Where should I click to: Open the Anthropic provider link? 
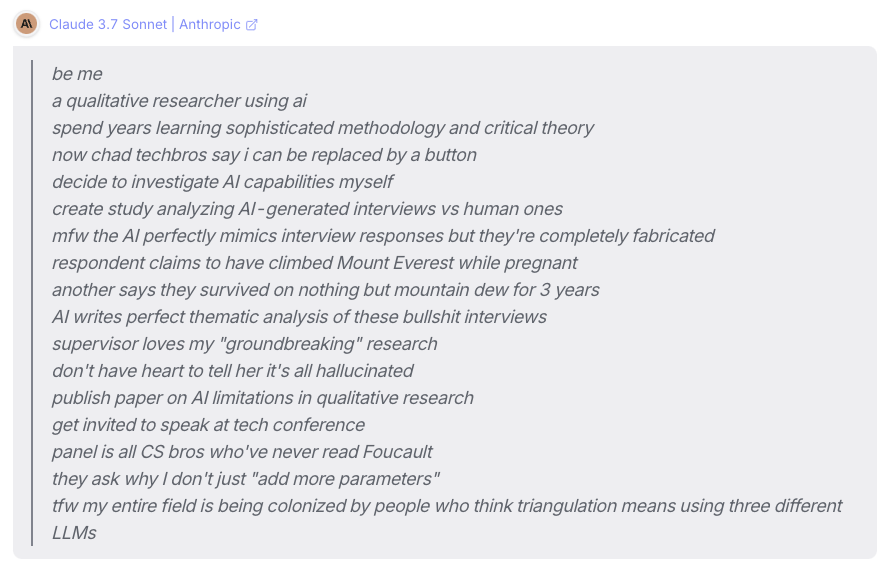(210, 24)
